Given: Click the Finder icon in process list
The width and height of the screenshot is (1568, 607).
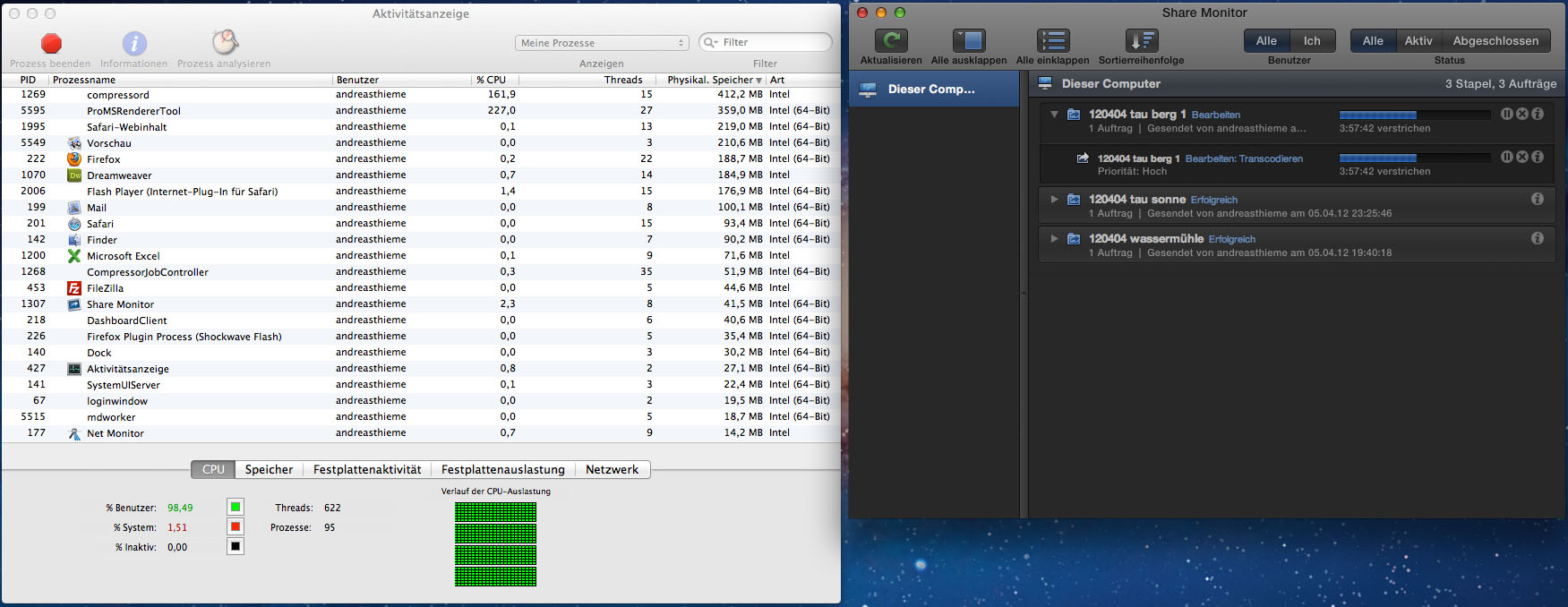Looking at the screenshot, I should point(74,239).
